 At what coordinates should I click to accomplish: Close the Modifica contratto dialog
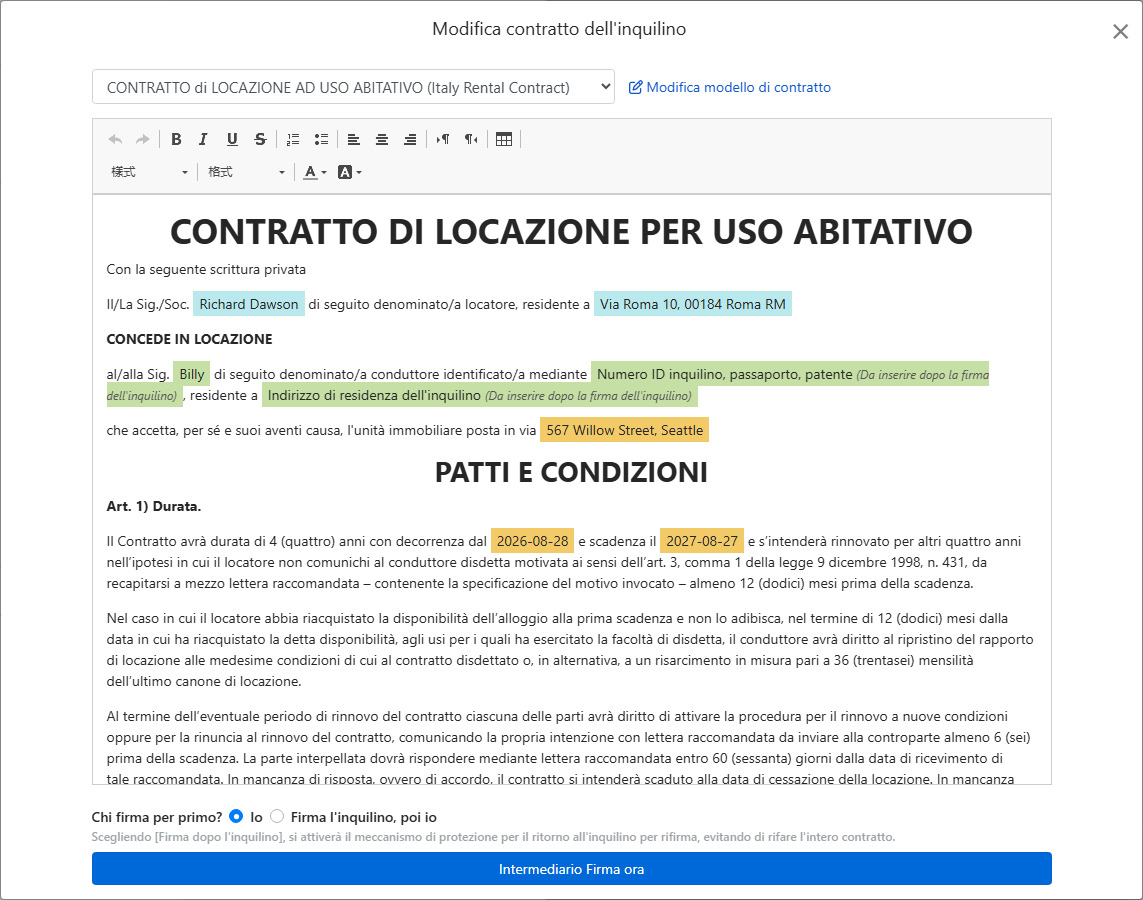pos(1120,31)
